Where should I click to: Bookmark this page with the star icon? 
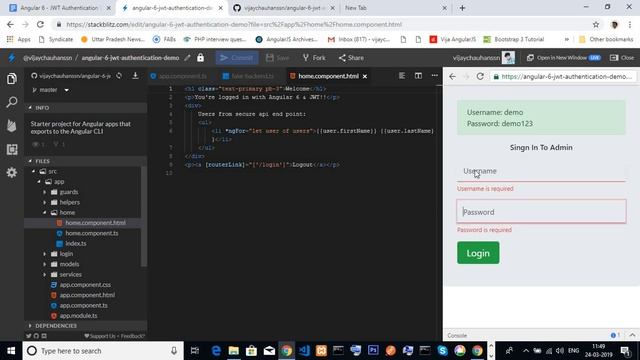[x=596, y=24]
